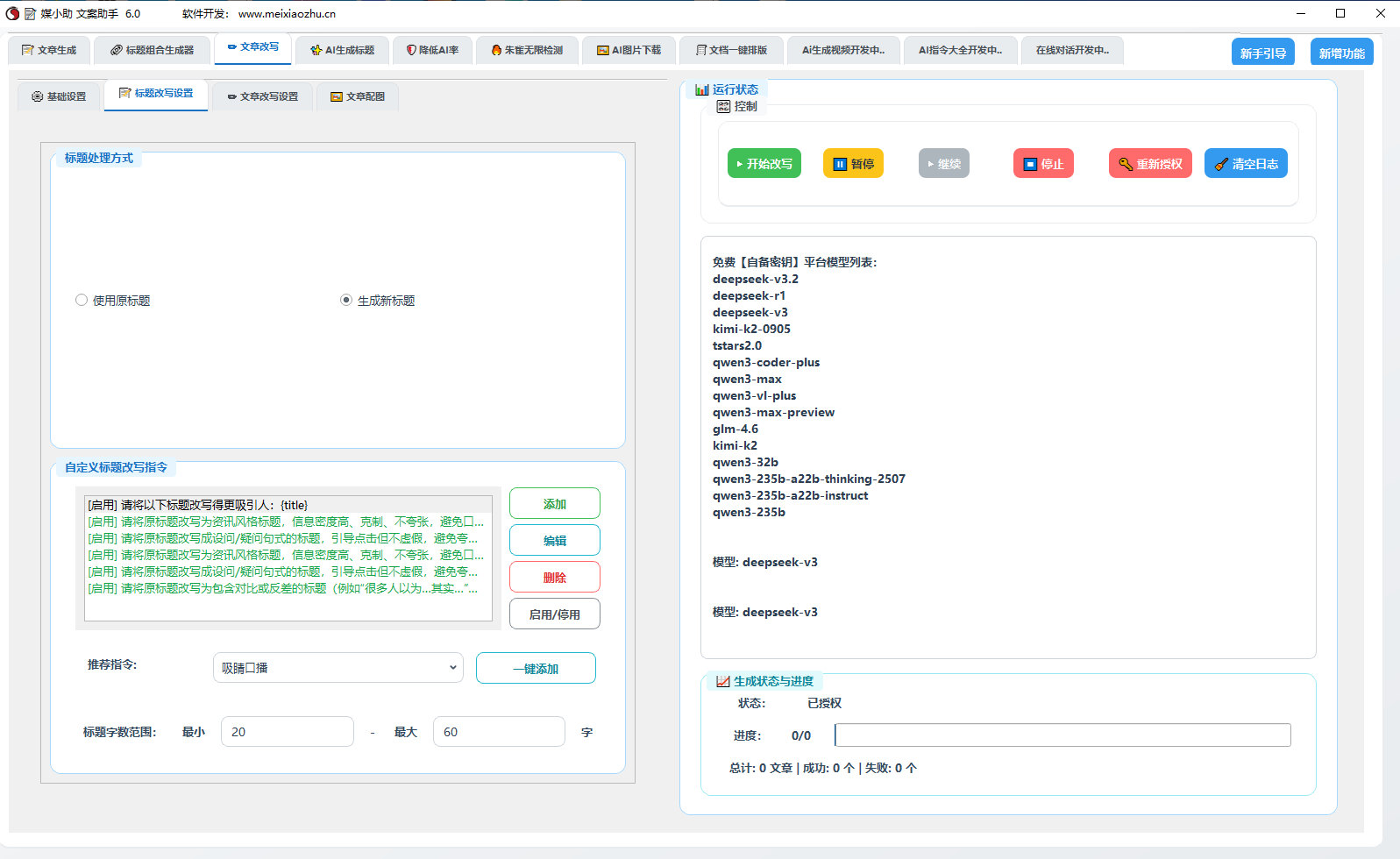Screen dimensions: 1400x859
Task: Open the AI图片下载 tab
Action: (x=629, y=50)
